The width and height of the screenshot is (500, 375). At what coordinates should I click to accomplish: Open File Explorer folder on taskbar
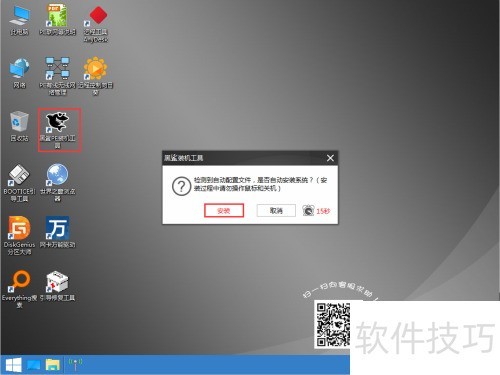(53, 365)
